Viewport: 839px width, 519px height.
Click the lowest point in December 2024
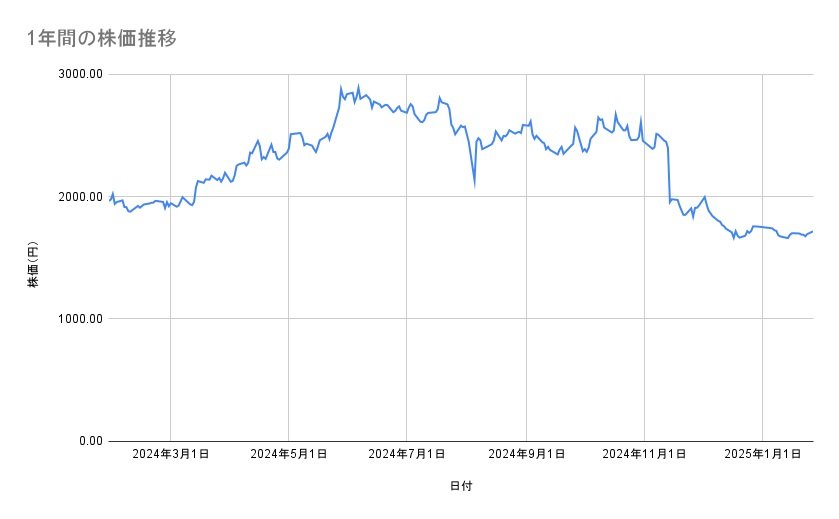tap(734, 238)
